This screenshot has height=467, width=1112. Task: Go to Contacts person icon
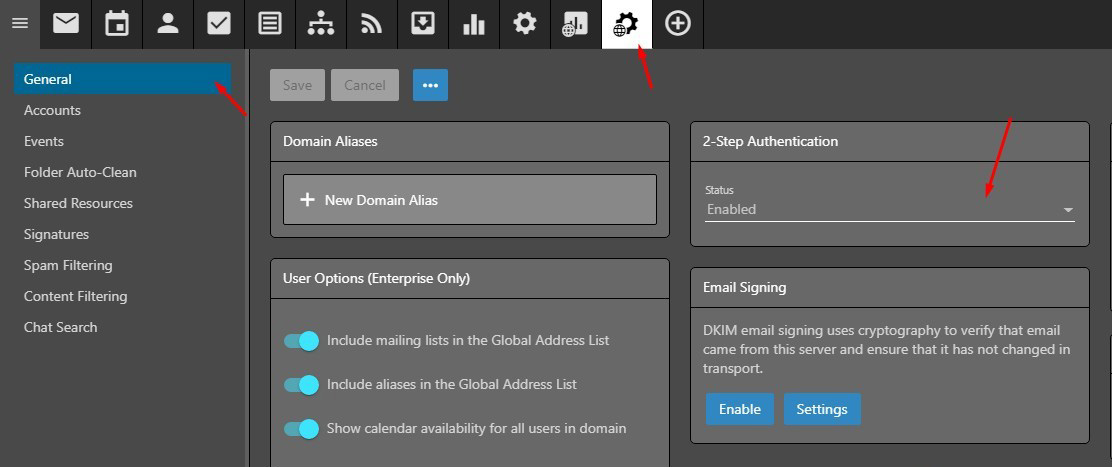point(168,24)
